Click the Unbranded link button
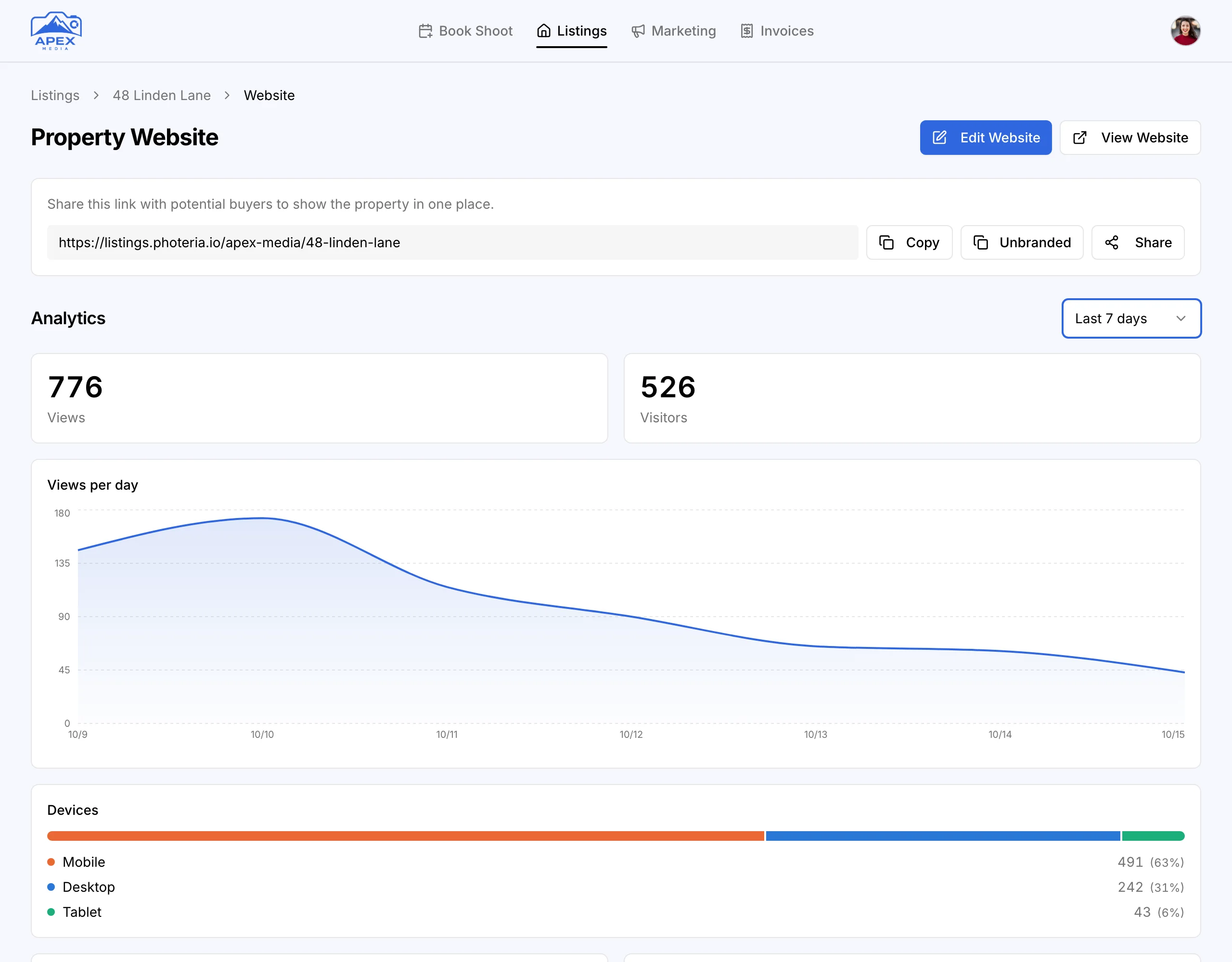This screenshot has width=1232, height=962. [x=1022, y=242]
